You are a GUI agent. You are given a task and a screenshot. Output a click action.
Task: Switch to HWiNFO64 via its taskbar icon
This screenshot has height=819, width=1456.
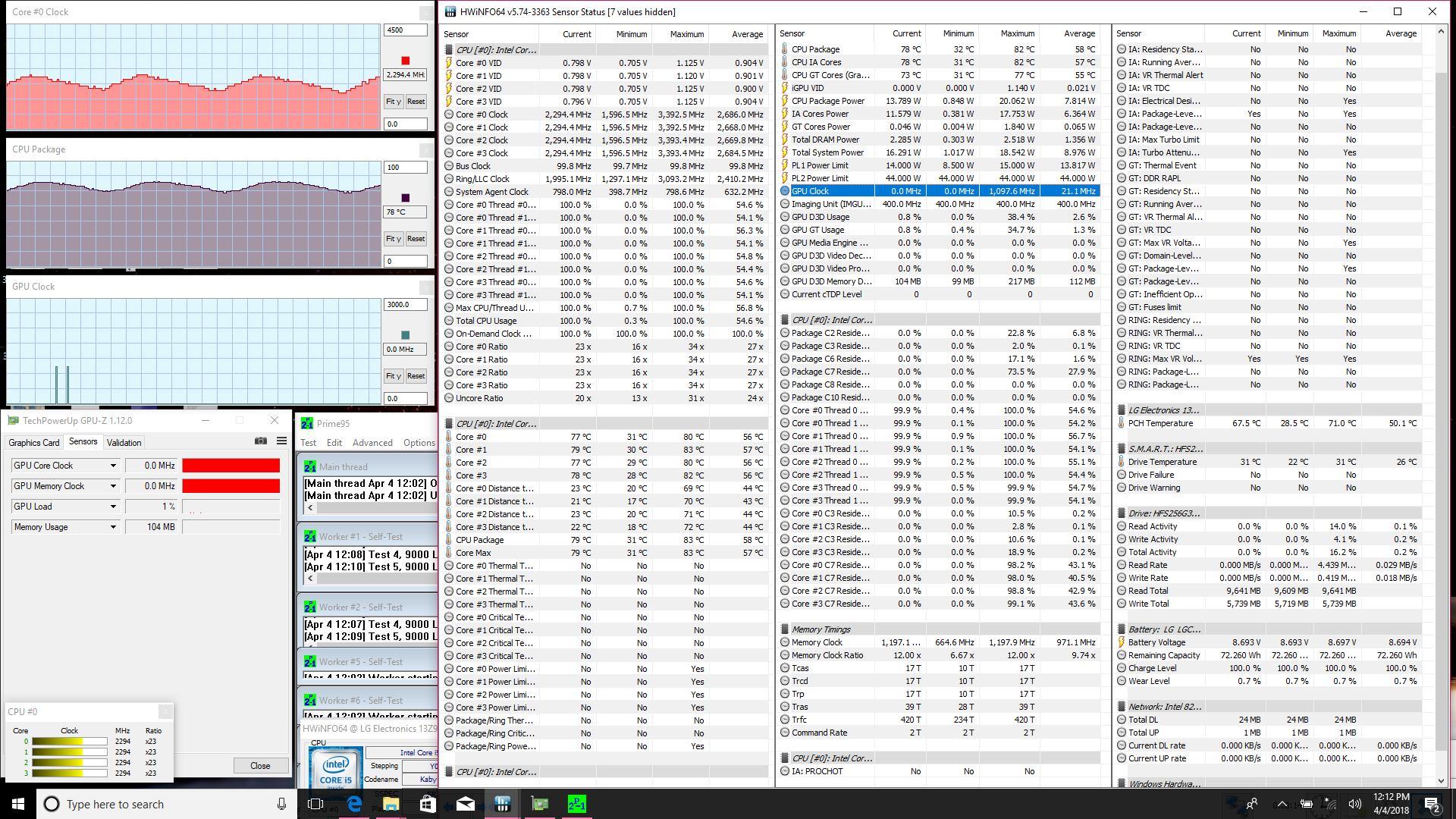502,804
